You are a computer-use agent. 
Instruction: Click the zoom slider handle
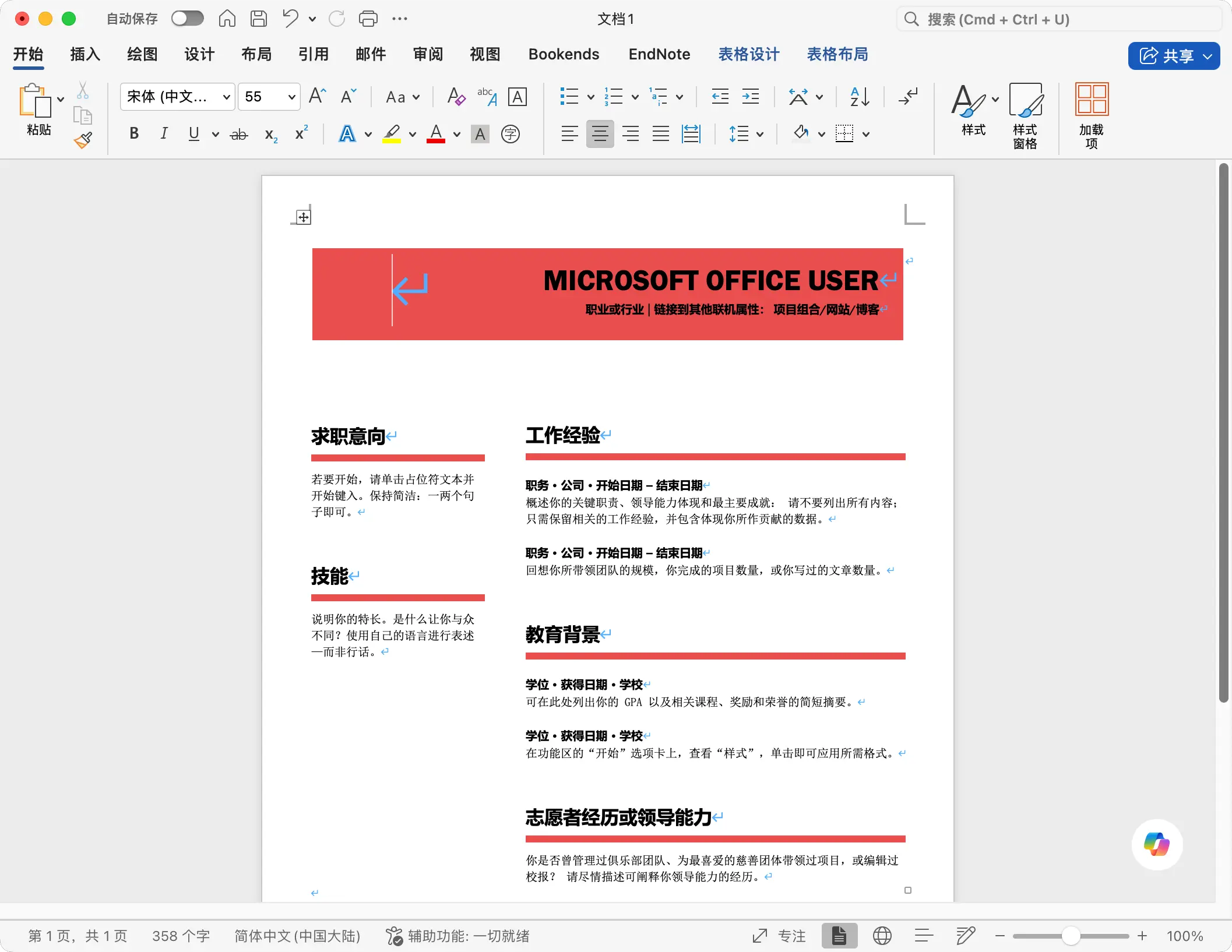[1070, 936]
